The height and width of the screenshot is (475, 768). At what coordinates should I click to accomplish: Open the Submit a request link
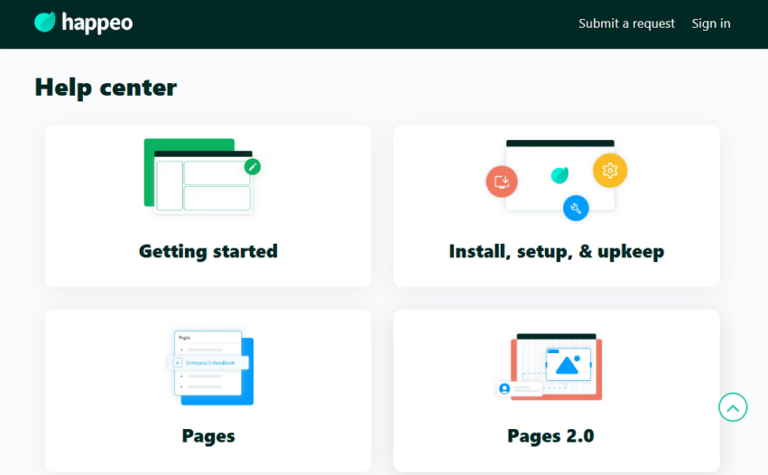point(626,24)
